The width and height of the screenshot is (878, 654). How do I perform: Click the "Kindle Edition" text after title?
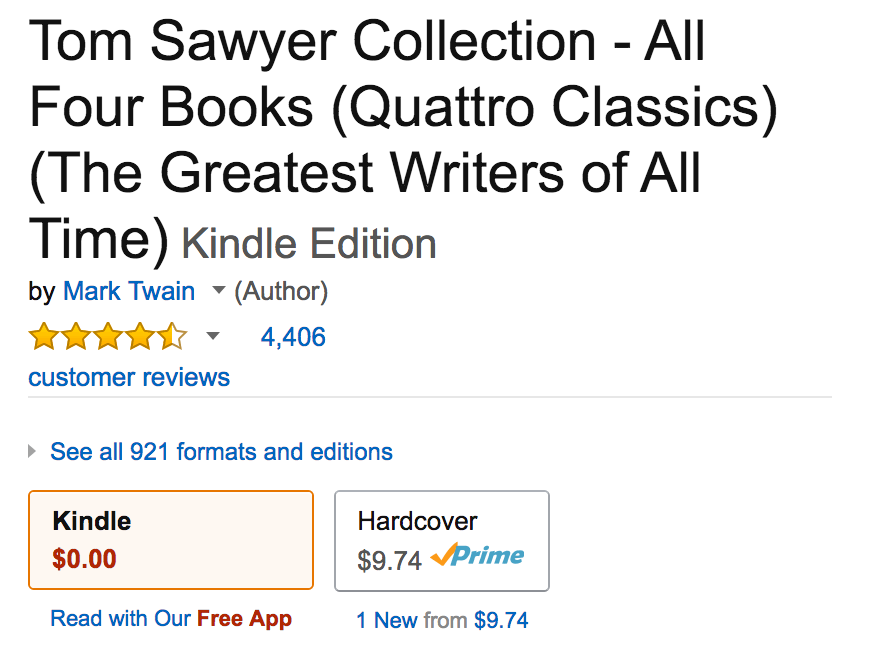(309, 244)
